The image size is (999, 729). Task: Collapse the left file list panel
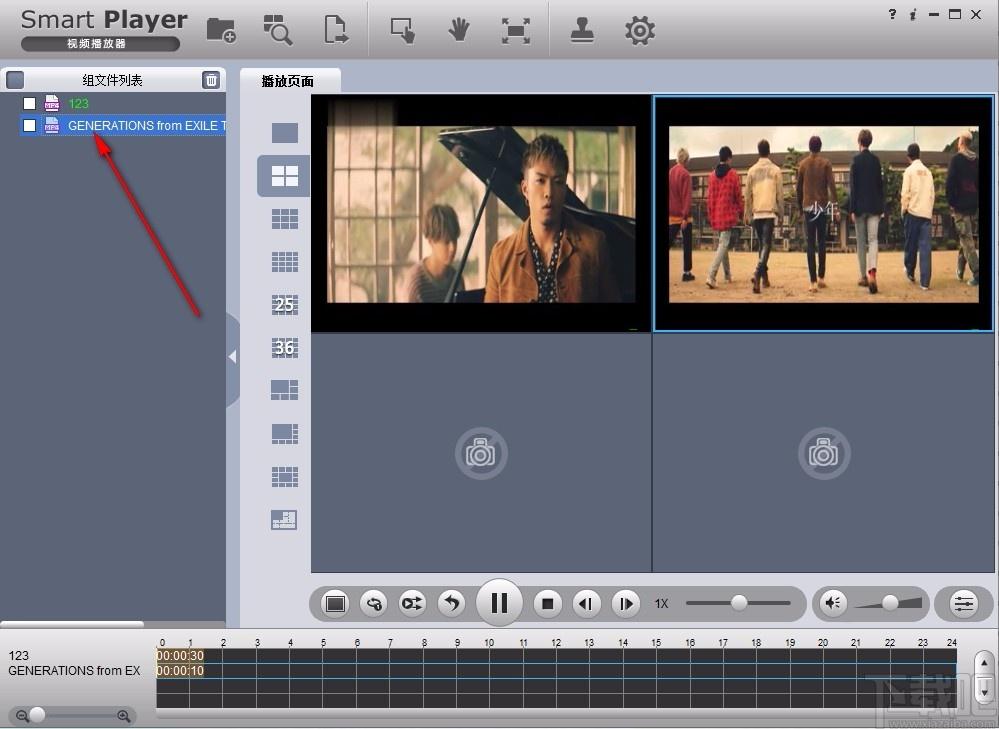tap(232, 357)
